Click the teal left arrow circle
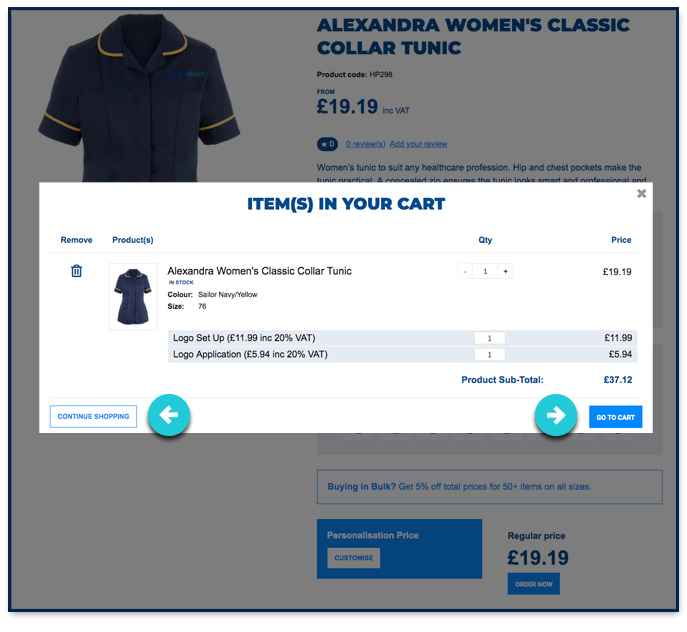687x632 pixels. coord(169,415)
